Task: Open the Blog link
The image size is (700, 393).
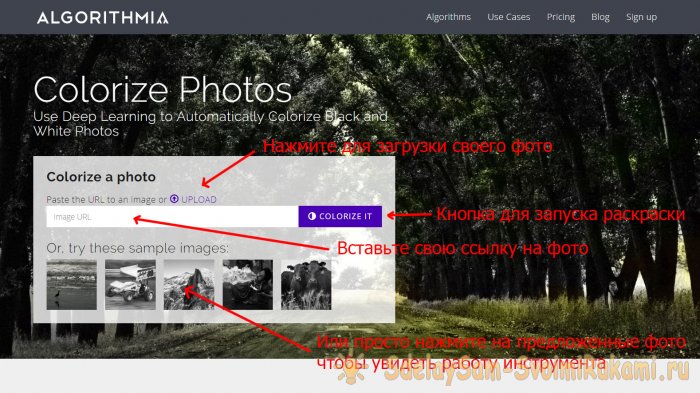Action: (x=600, y=17)
